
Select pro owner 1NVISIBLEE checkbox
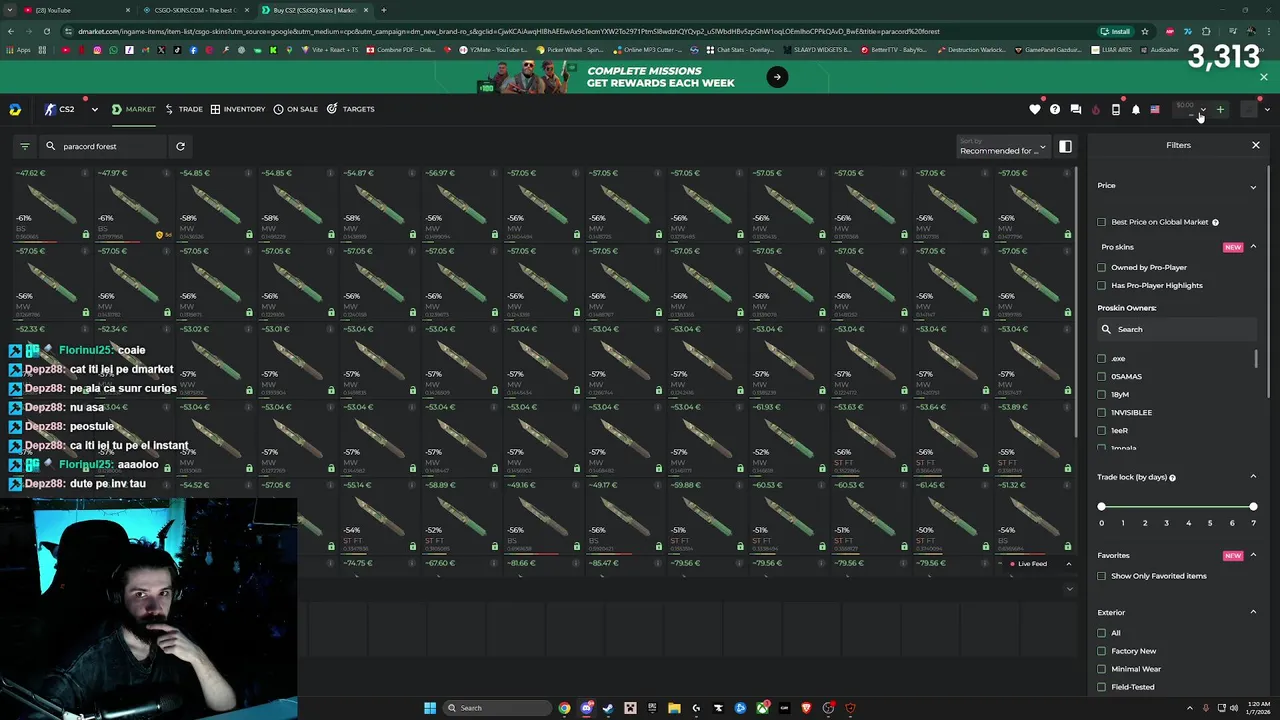1102,412
